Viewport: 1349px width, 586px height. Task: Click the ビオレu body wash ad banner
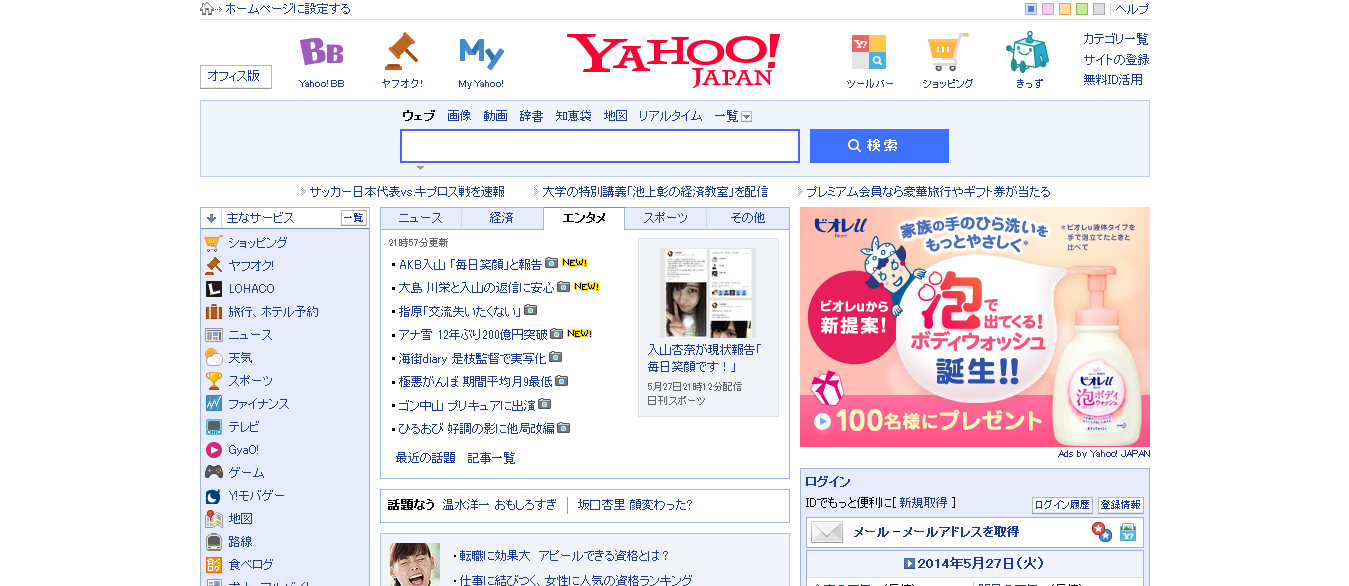tap(975, 327)
